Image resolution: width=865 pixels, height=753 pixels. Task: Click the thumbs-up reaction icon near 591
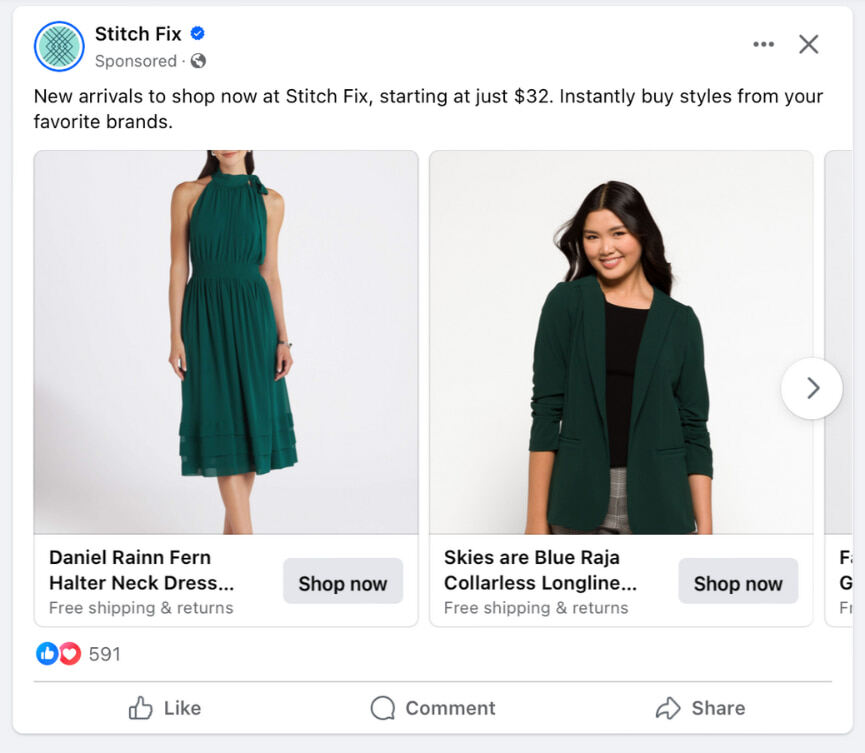click(x=47, y=654)
